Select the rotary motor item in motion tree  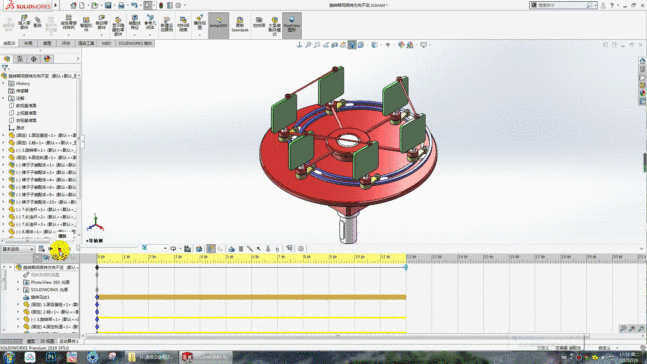point(36,297)
